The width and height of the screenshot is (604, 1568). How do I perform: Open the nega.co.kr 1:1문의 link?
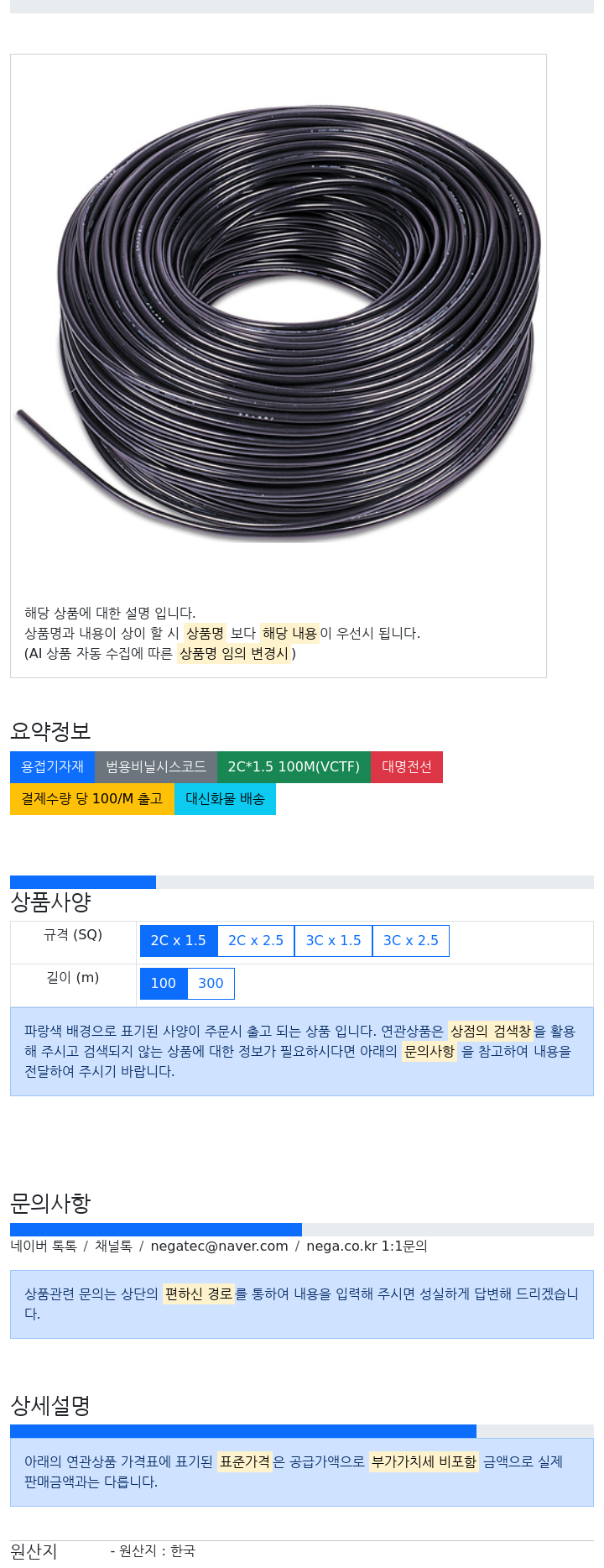(367, 1246)
